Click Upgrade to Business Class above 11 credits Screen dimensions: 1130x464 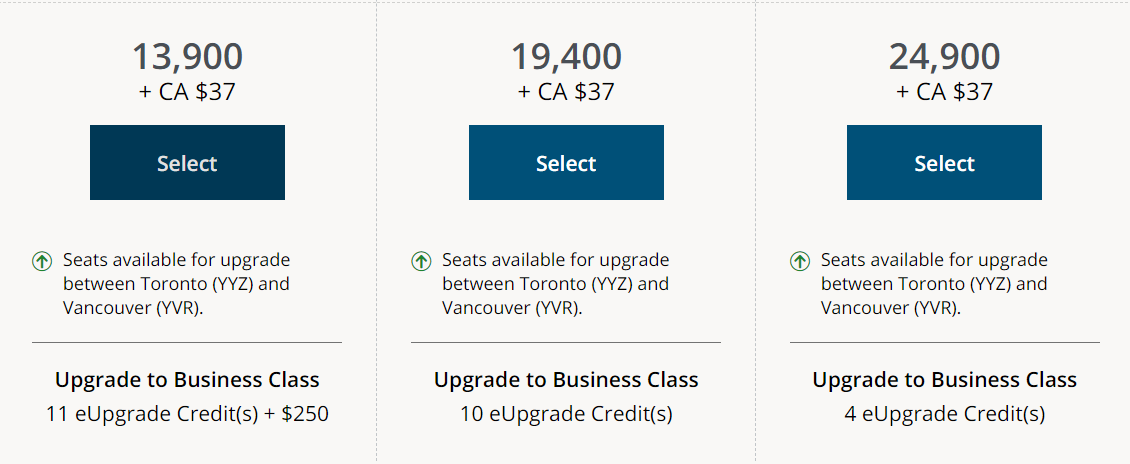(x=187, y=380)
